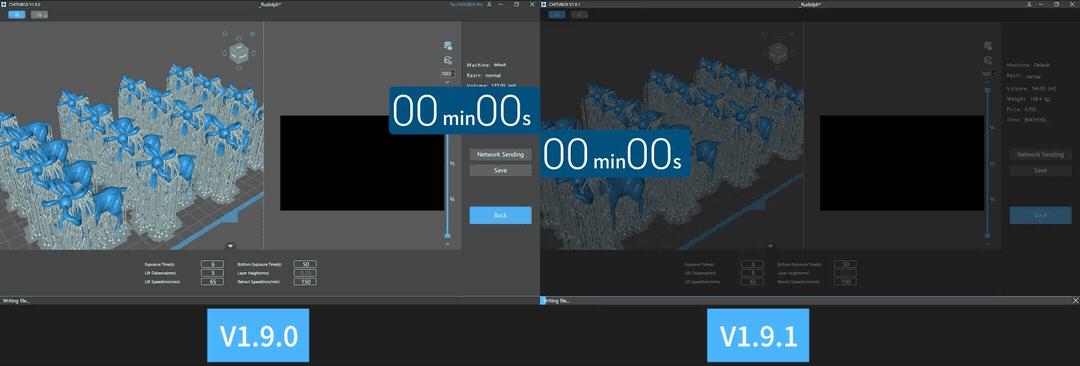Click the top layer-stack icon above the slider
Screen dimensions: 1080x366
pyautogui.click(x=448, y=45)
